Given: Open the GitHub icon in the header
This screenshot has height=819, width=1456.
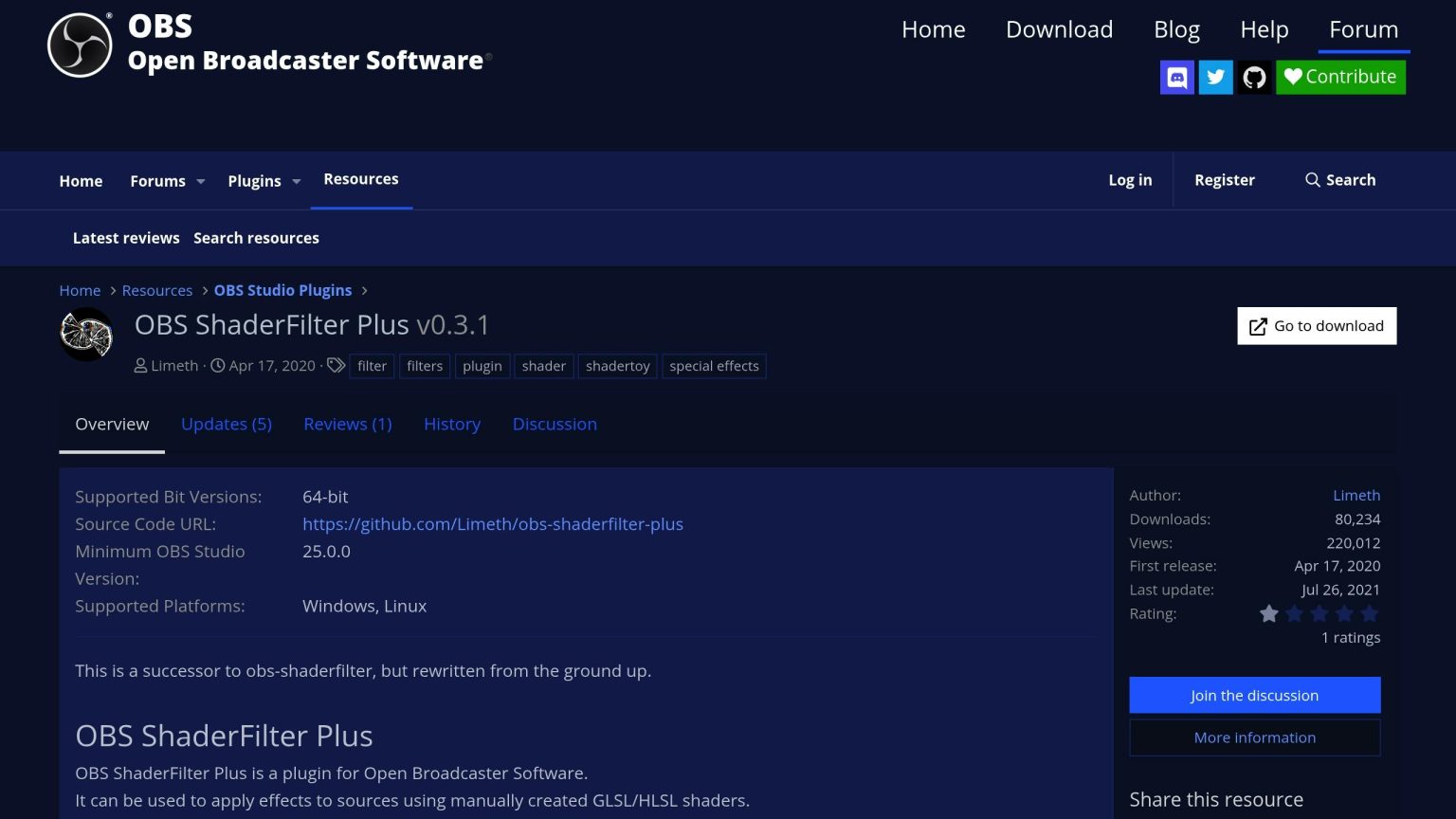Looking at the screenshot, I should [x=1254, y=77].
